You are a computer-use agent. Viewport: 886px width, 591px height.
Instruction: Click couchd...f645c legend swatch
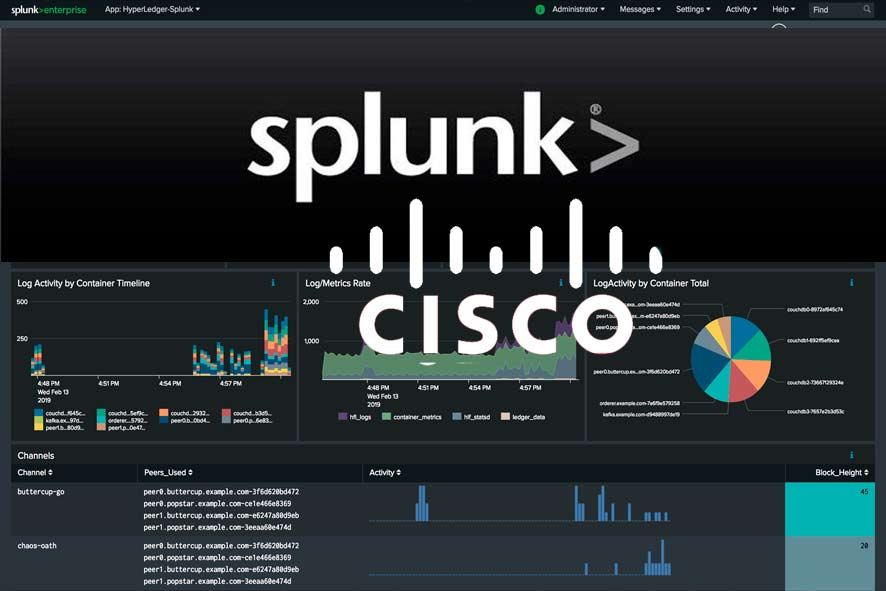[38, 413]
